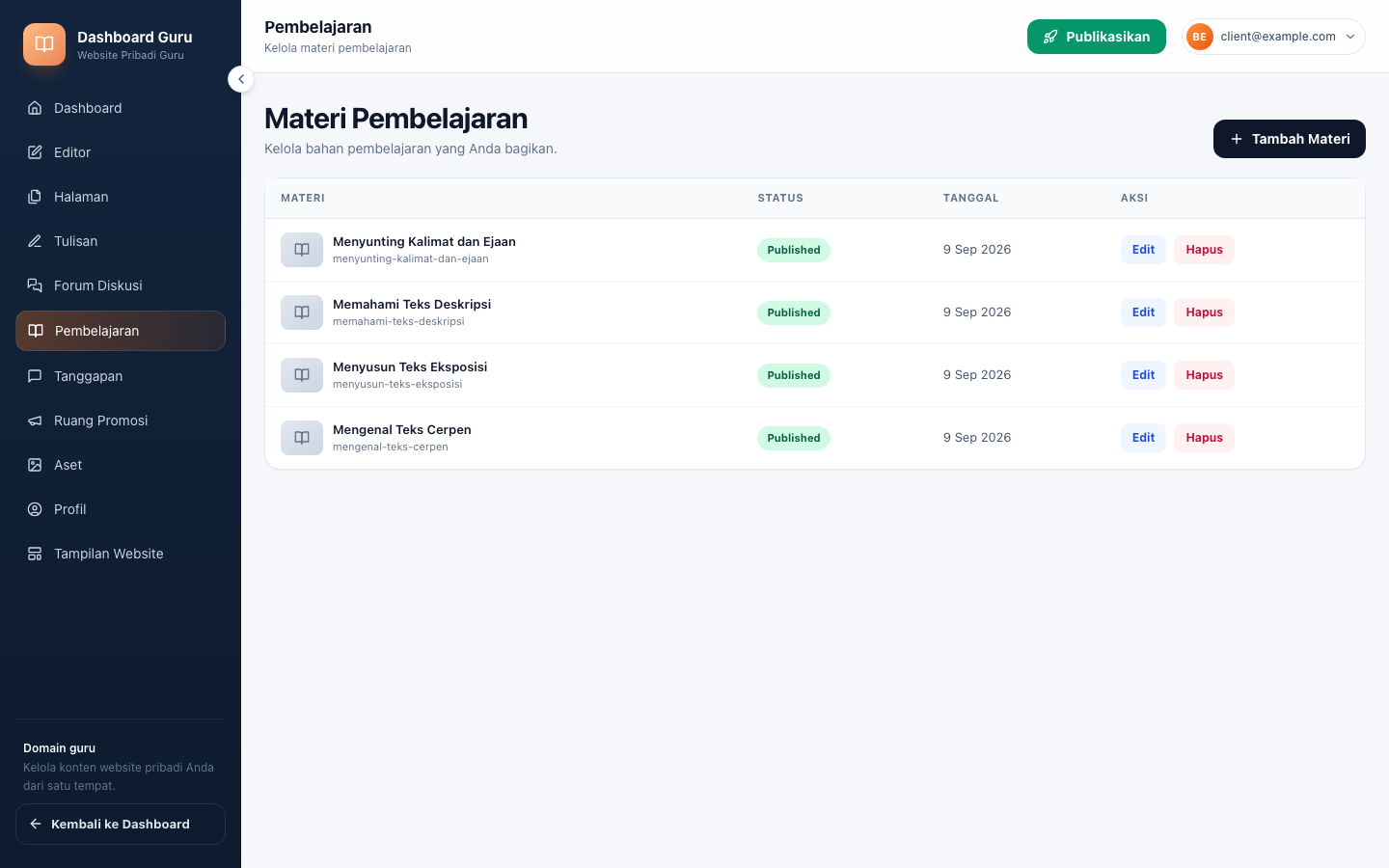1389x868 pixels.
Task: Click the Aset image icon
Action: (35, 465)
